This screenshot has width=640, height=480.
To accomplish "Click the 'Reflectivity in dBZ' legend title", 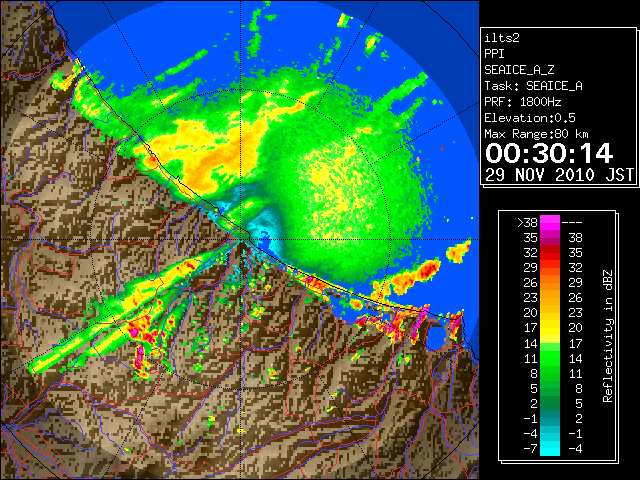I will tap(607, 336).
